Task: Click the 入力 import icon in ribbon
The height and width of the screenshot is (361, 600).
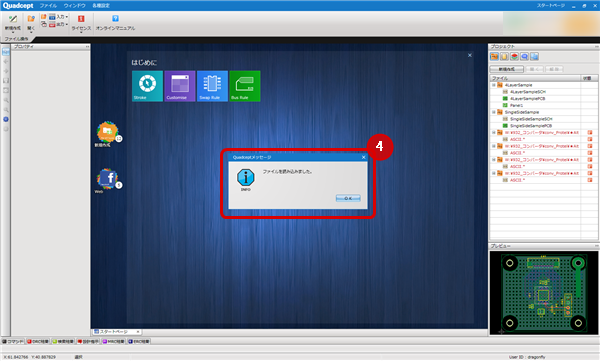Action: click(x=52, y=17)
